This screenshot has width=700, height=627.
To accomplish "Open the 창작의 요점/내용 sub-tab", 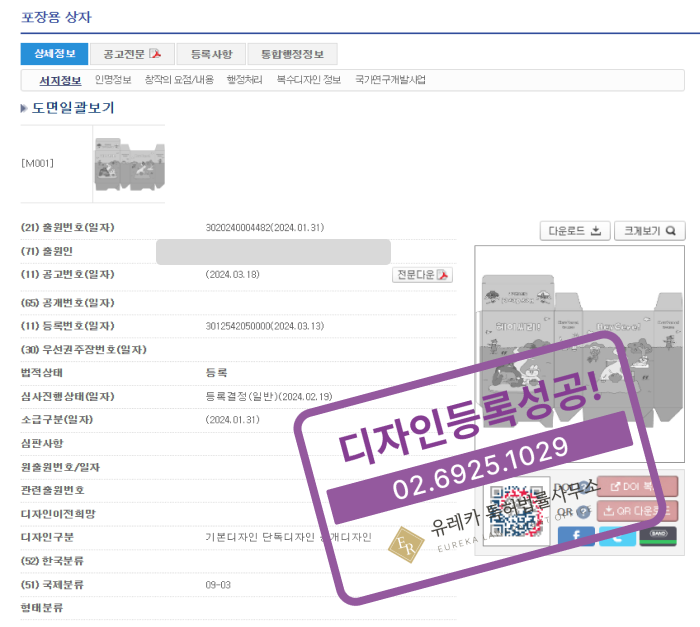I will 179,79.
